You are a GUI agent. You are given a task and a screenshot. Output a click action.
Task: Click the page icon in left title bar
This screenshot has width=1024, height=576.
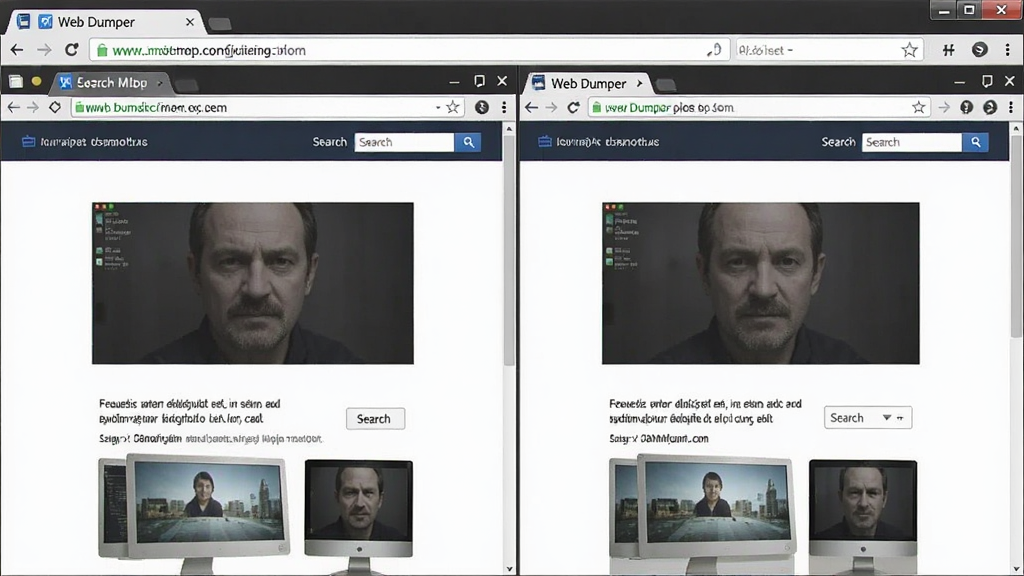click(16, 82)
